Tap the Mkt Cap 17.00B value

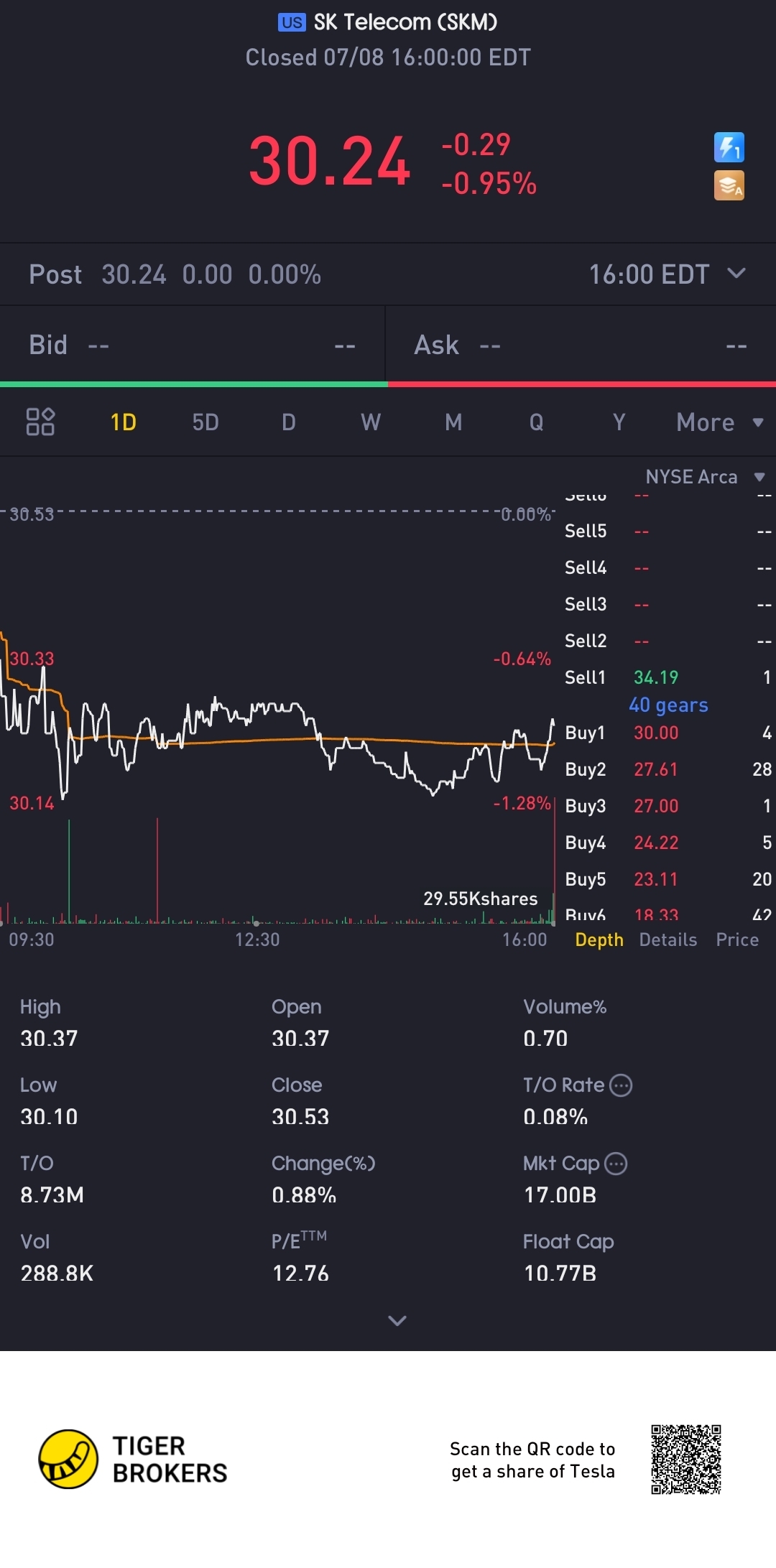[560, 1194]
